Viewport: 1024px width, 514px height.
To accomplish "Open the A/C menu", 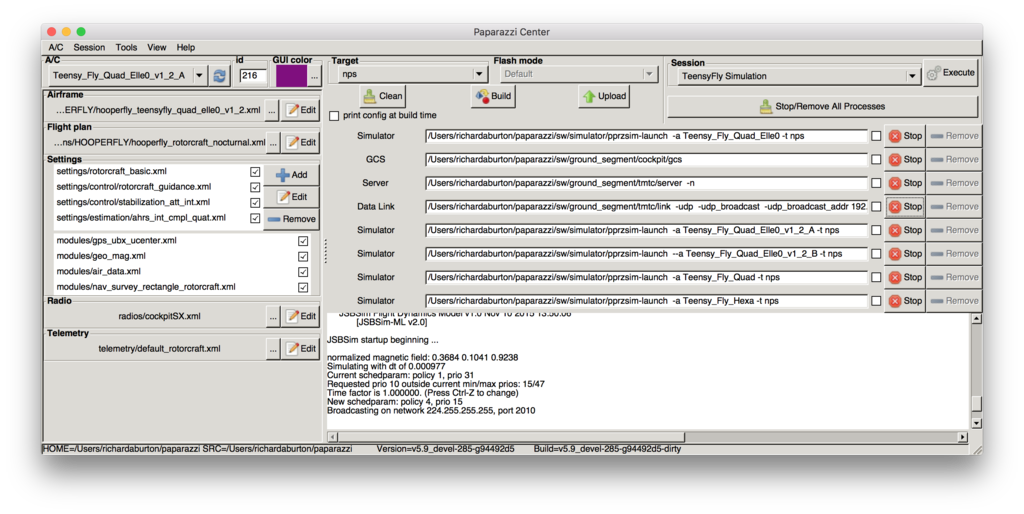I will click(56, 48).
